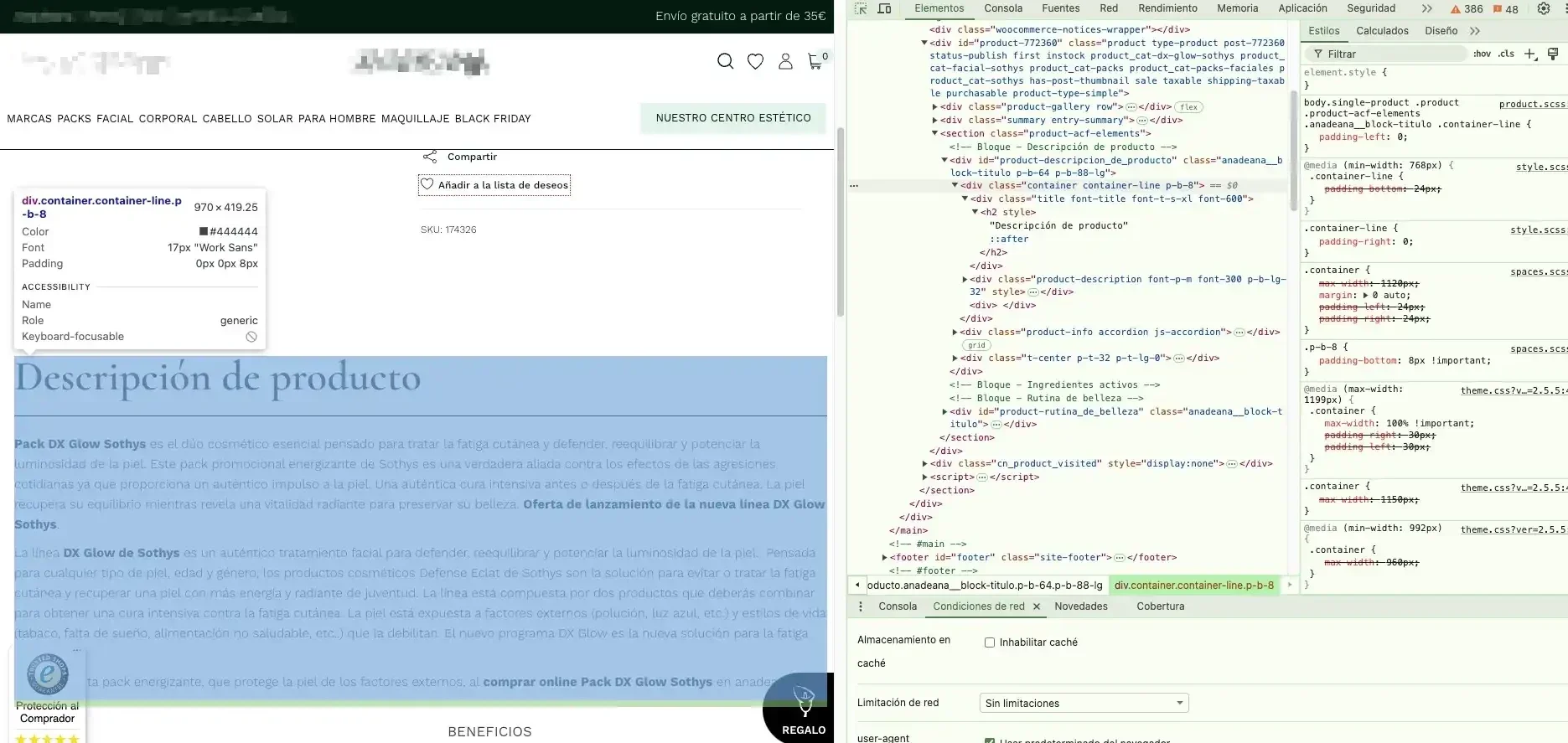
Task: Toggle rendering emulations paintbrush icon in Styles
Action: (x=1553, y=54)
